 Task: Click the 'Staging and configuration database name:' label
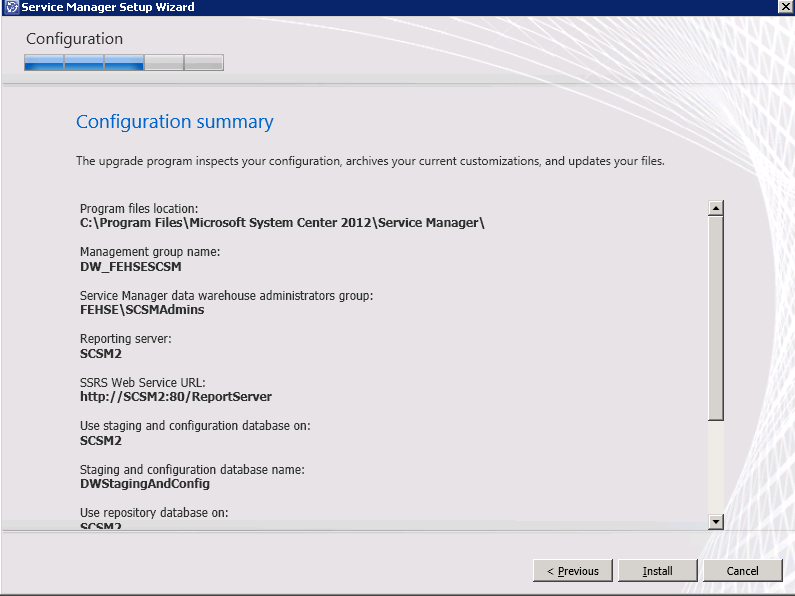[x=192, y=470]
